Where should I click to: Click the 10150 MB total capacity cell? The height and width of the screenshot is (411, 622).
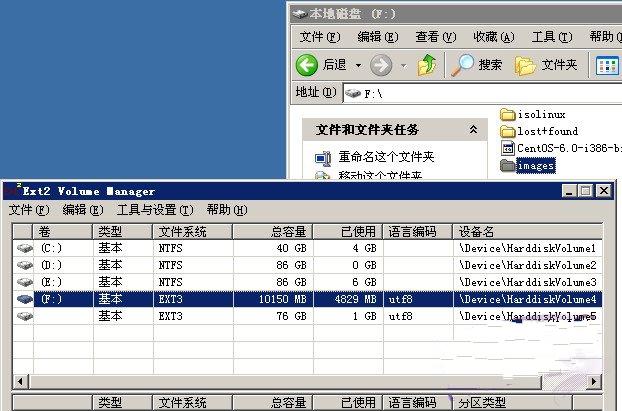click(x=273, y=299)
